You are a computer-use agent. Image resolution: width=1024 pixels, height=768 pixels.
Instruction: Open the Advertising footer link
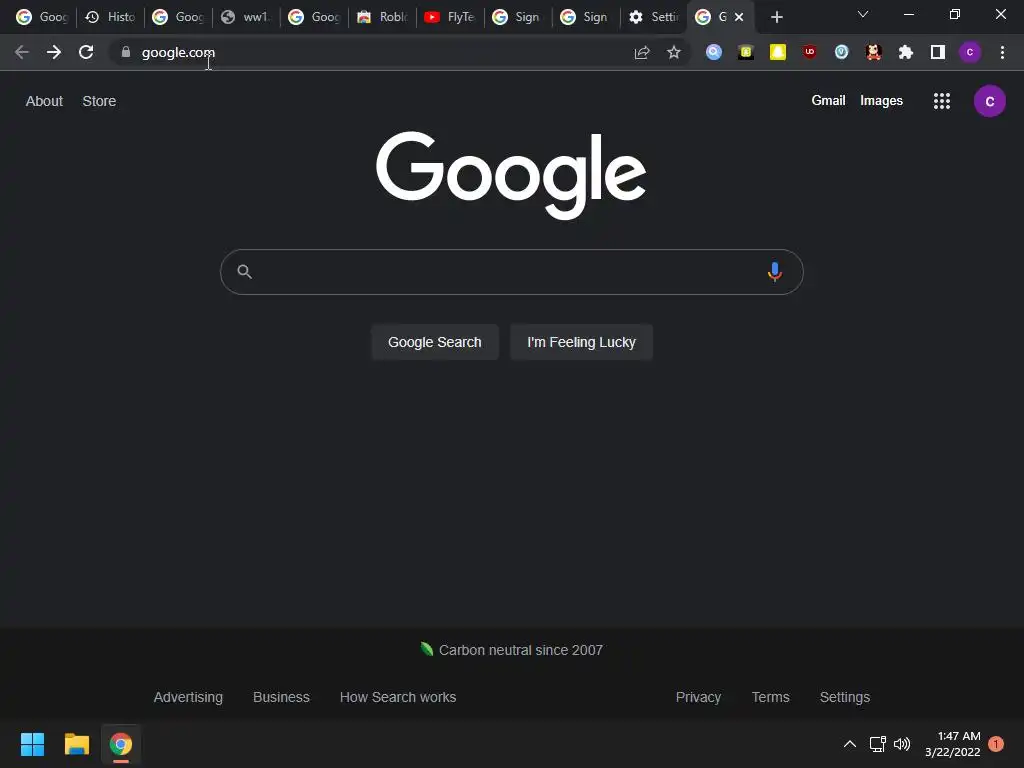coord(188,697)
